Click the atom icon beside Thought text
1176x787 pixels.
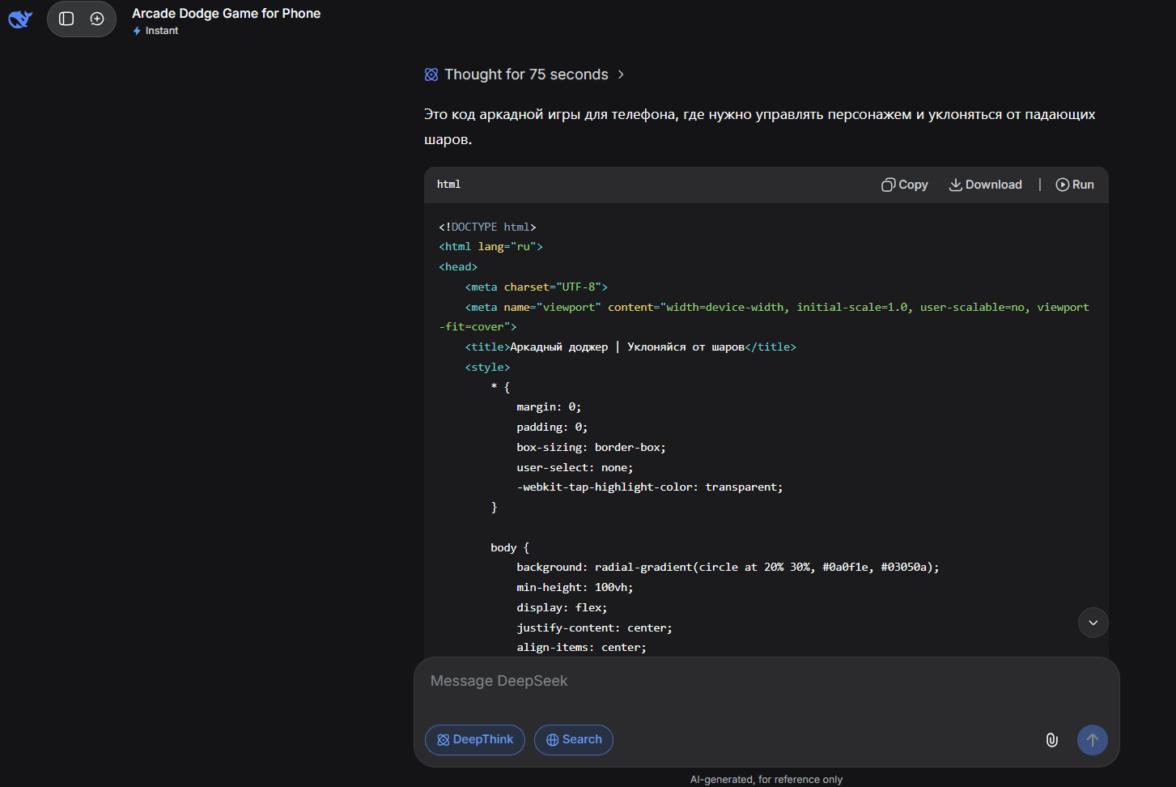click(431, 75)
